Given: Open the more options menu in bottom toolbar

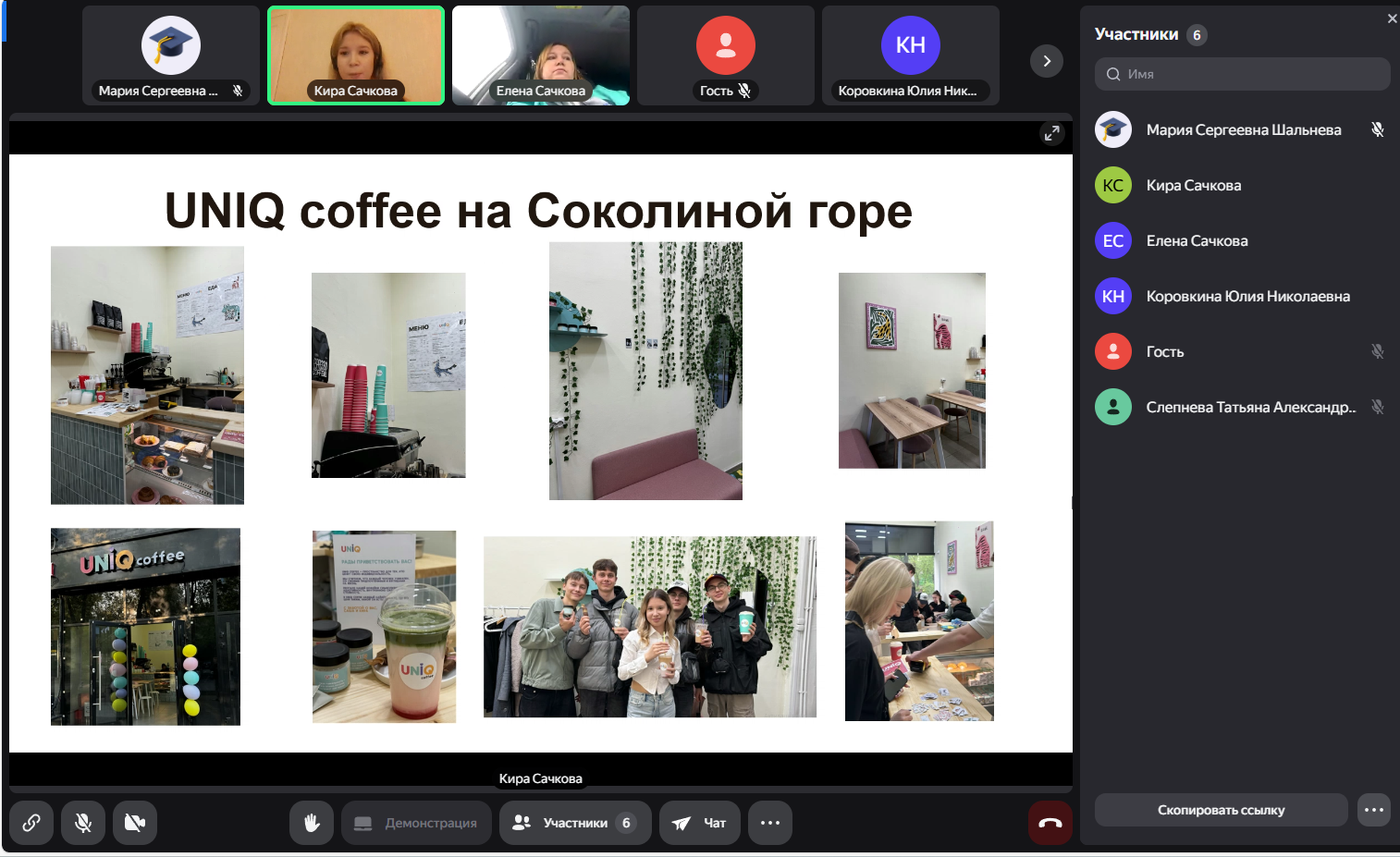Looking at the screenshot, I should coord(770,823).
